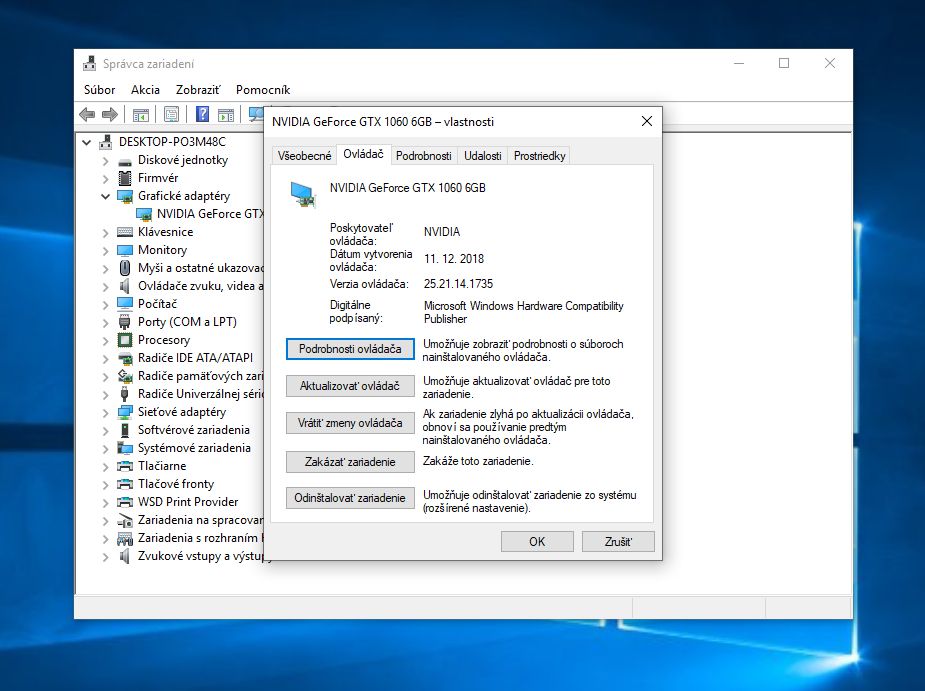Click the Tlačiarne printer icon
The image size is (925, 691).
click(124, 466)
